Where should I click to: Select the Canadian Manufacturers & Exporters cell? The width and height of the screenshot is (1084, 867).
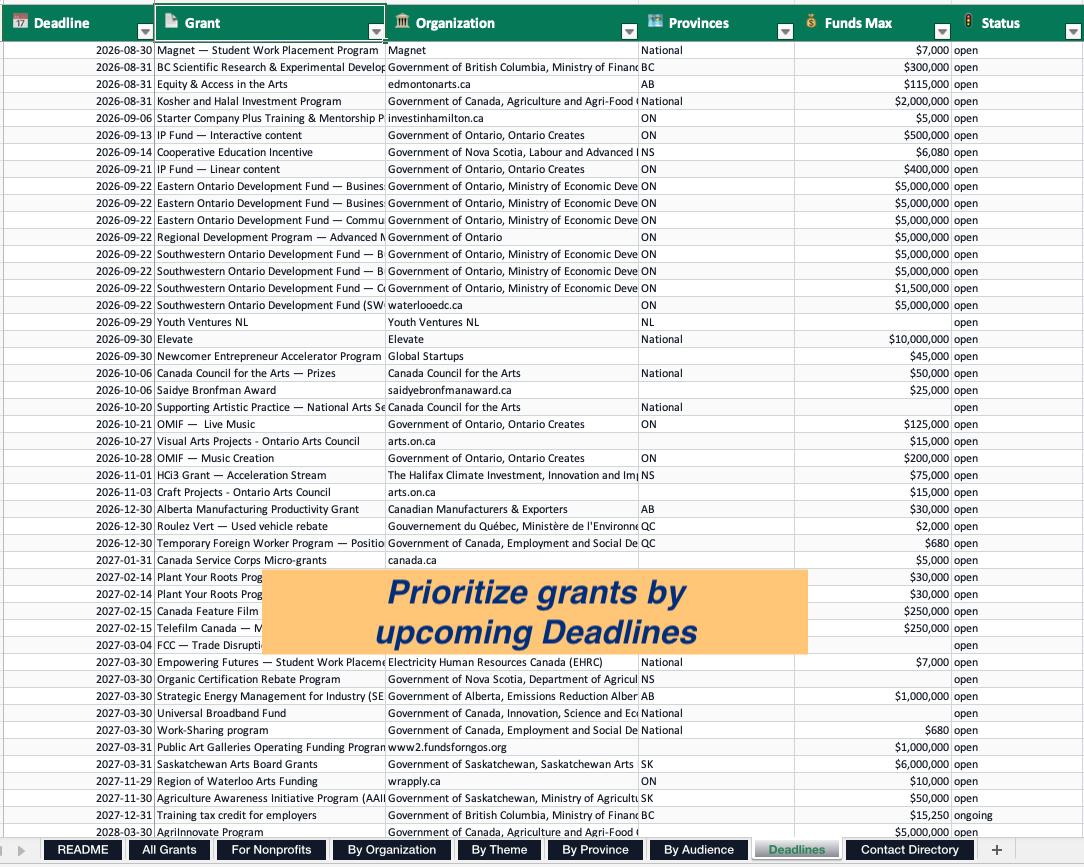coord(512,510)
